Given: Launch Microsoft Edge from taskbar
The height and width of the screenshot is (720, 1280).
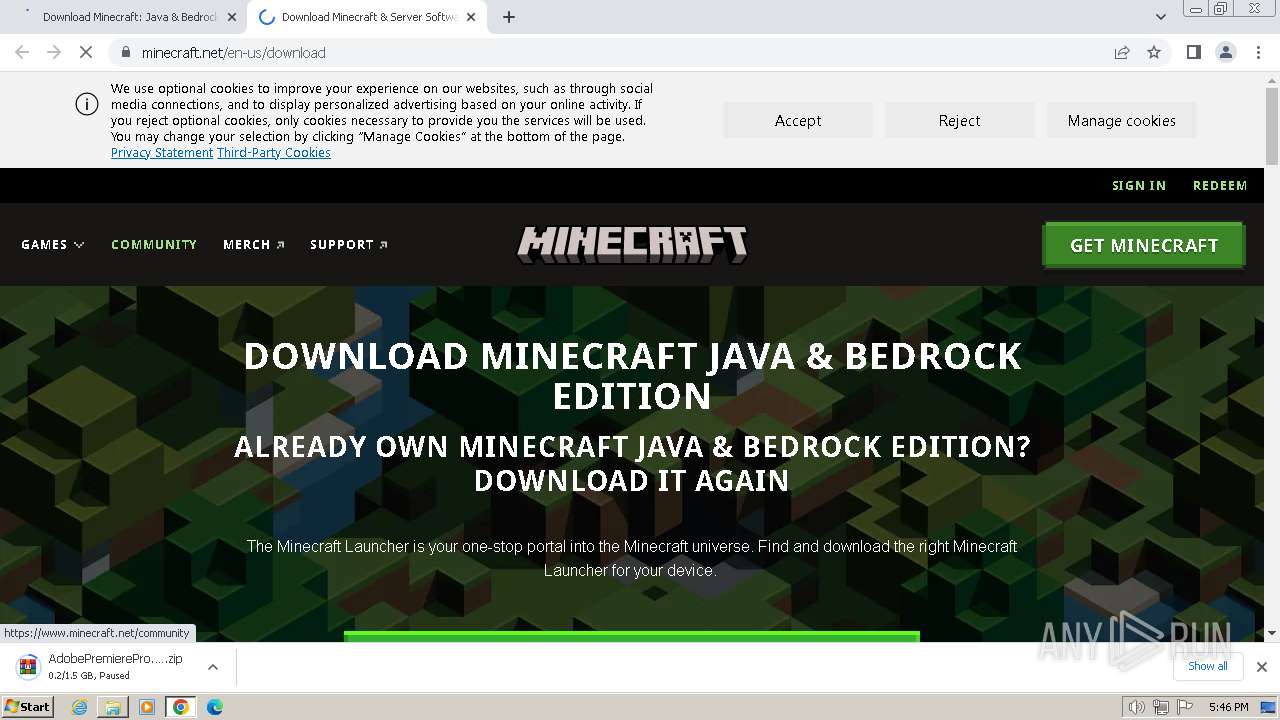Looking at the screenshot, I should (x=215, y=707).
